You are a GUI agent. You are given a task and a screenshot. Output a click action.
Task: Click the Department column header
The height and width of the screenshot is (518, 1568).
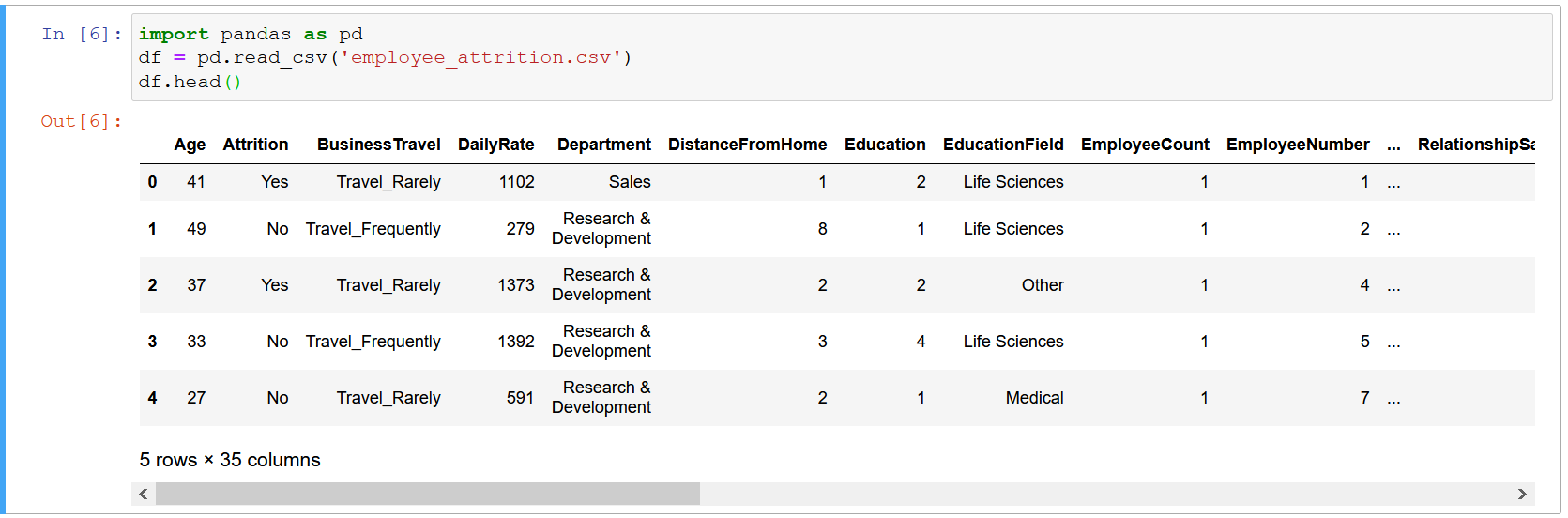pos(604,145)
